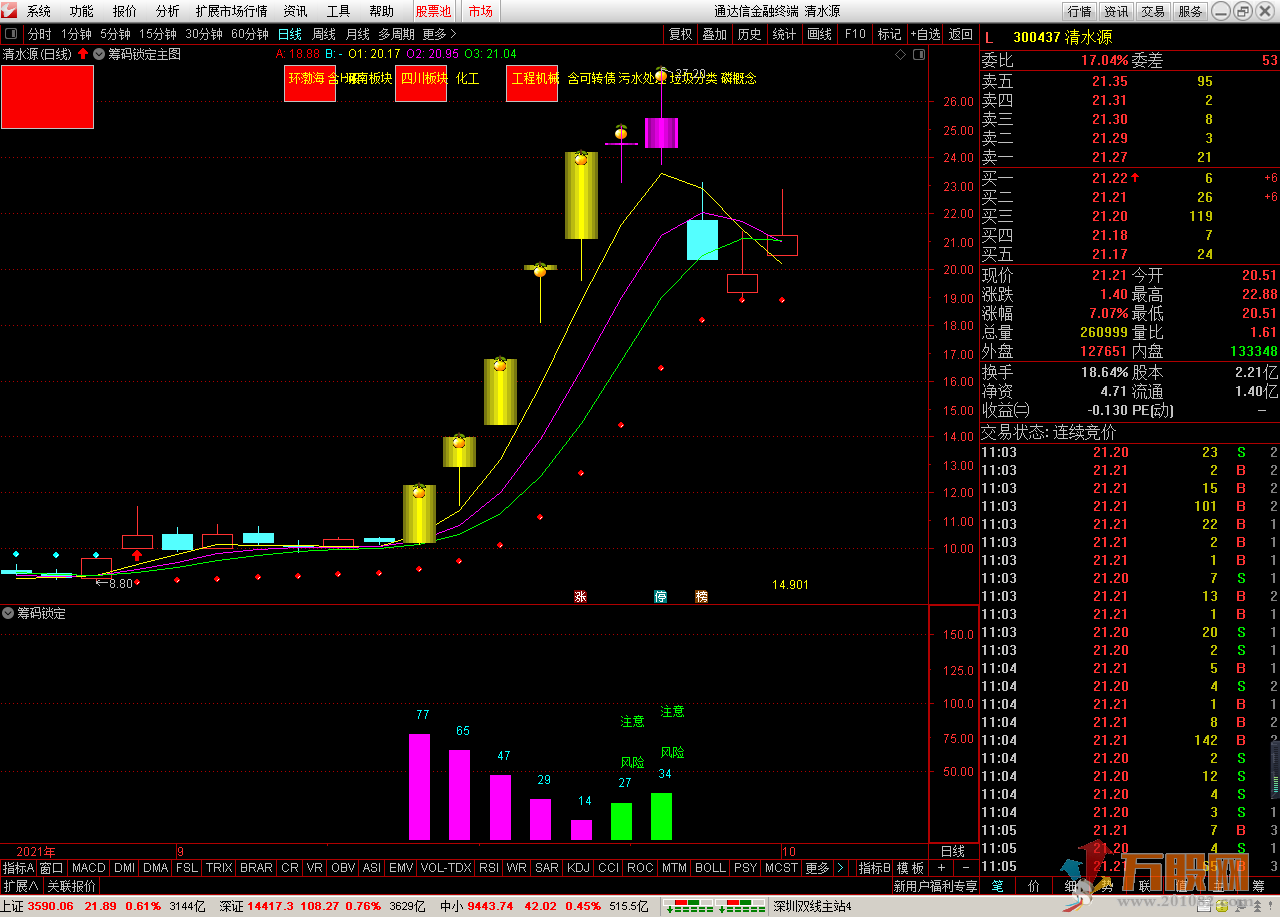Select the RSI indicator

tap(489, 868)
